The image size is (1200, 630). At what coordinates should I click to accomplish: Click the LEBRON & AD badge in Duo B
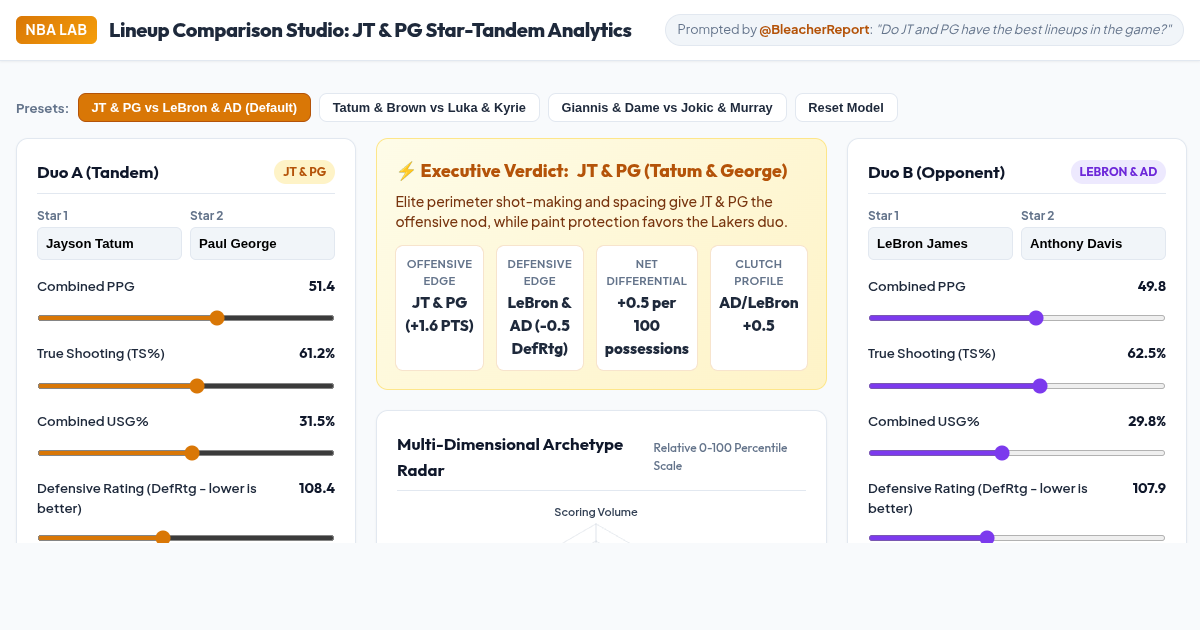click(x=1118, y=172)
